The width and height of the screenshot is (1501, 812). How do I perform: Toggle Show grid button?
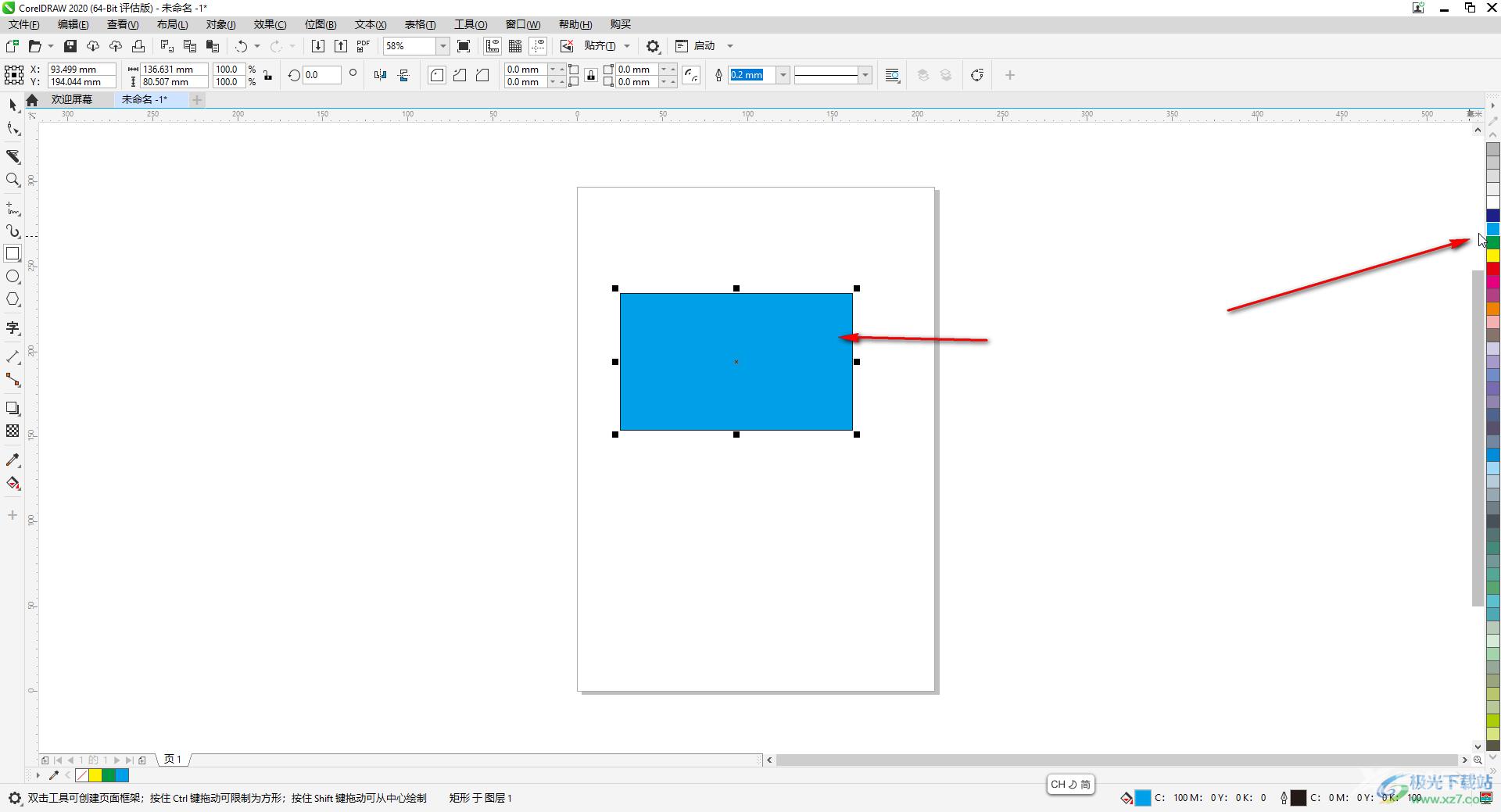point(515,46)
